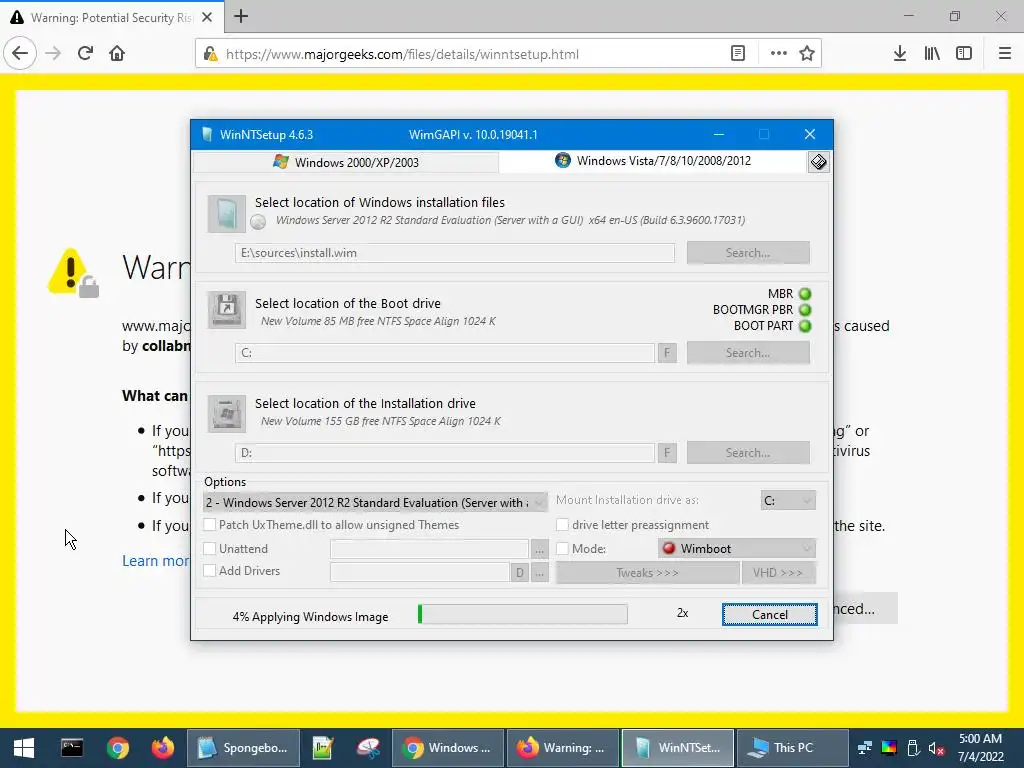Viewport: 1024px width, 768px height.
Task: Open Firefox downloads panel
Action: 900,53
